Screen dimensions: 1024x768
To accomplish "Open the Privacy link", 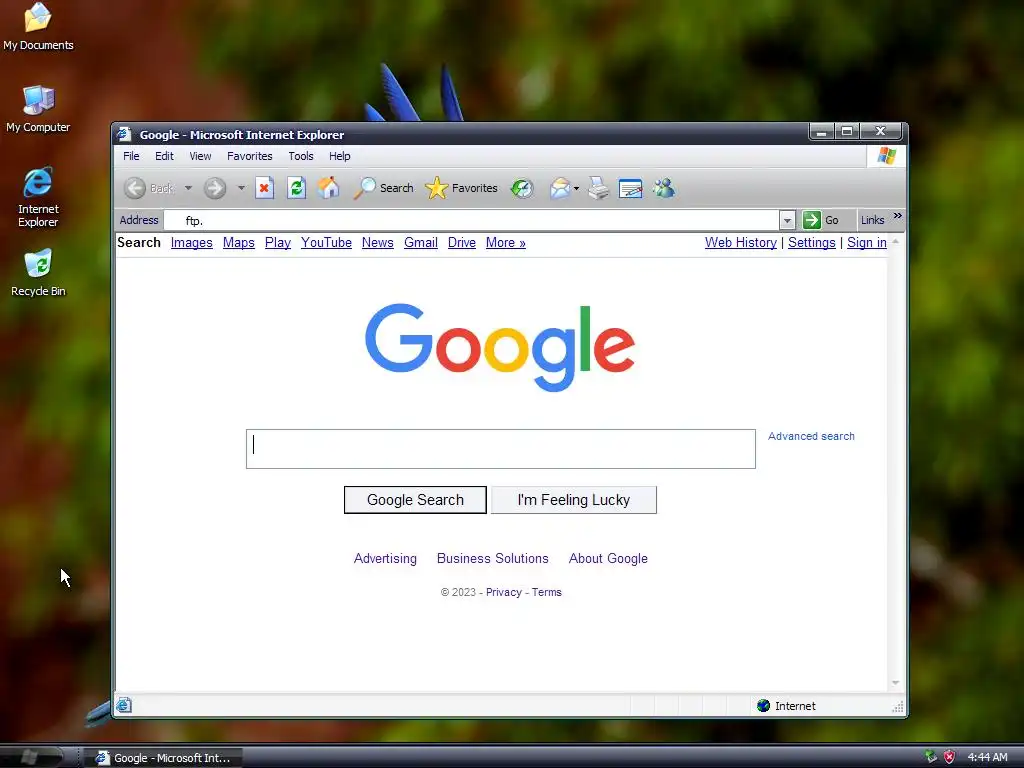I will pos(504,592).
